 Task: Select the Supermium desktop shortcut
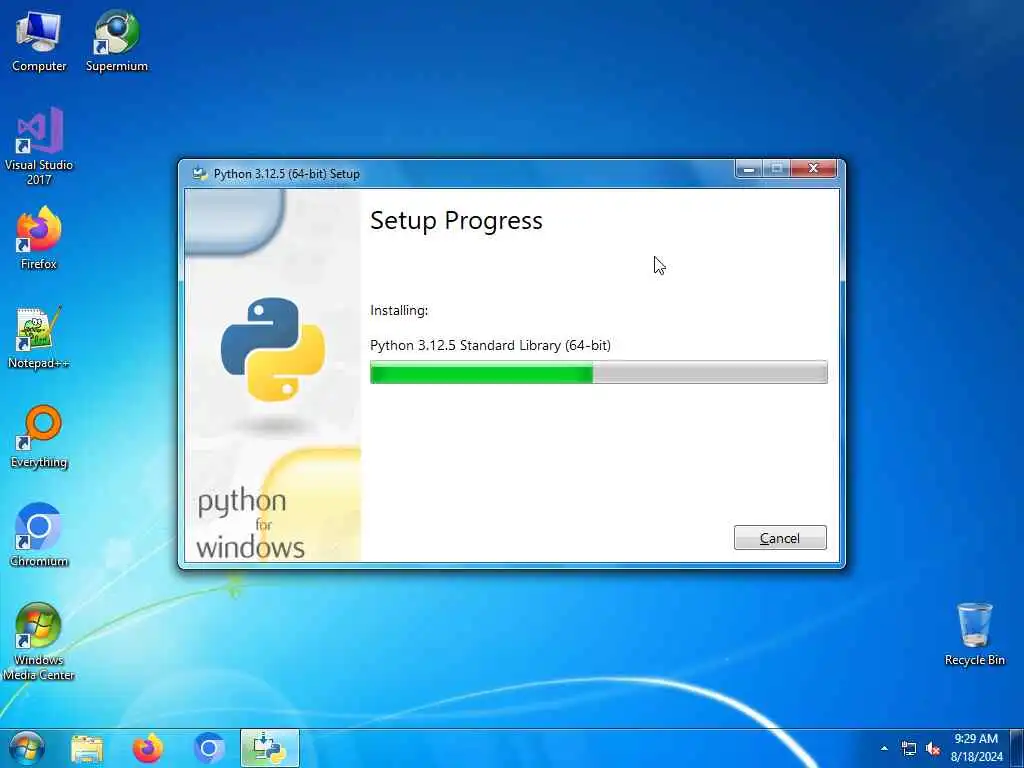pos(117,41)
